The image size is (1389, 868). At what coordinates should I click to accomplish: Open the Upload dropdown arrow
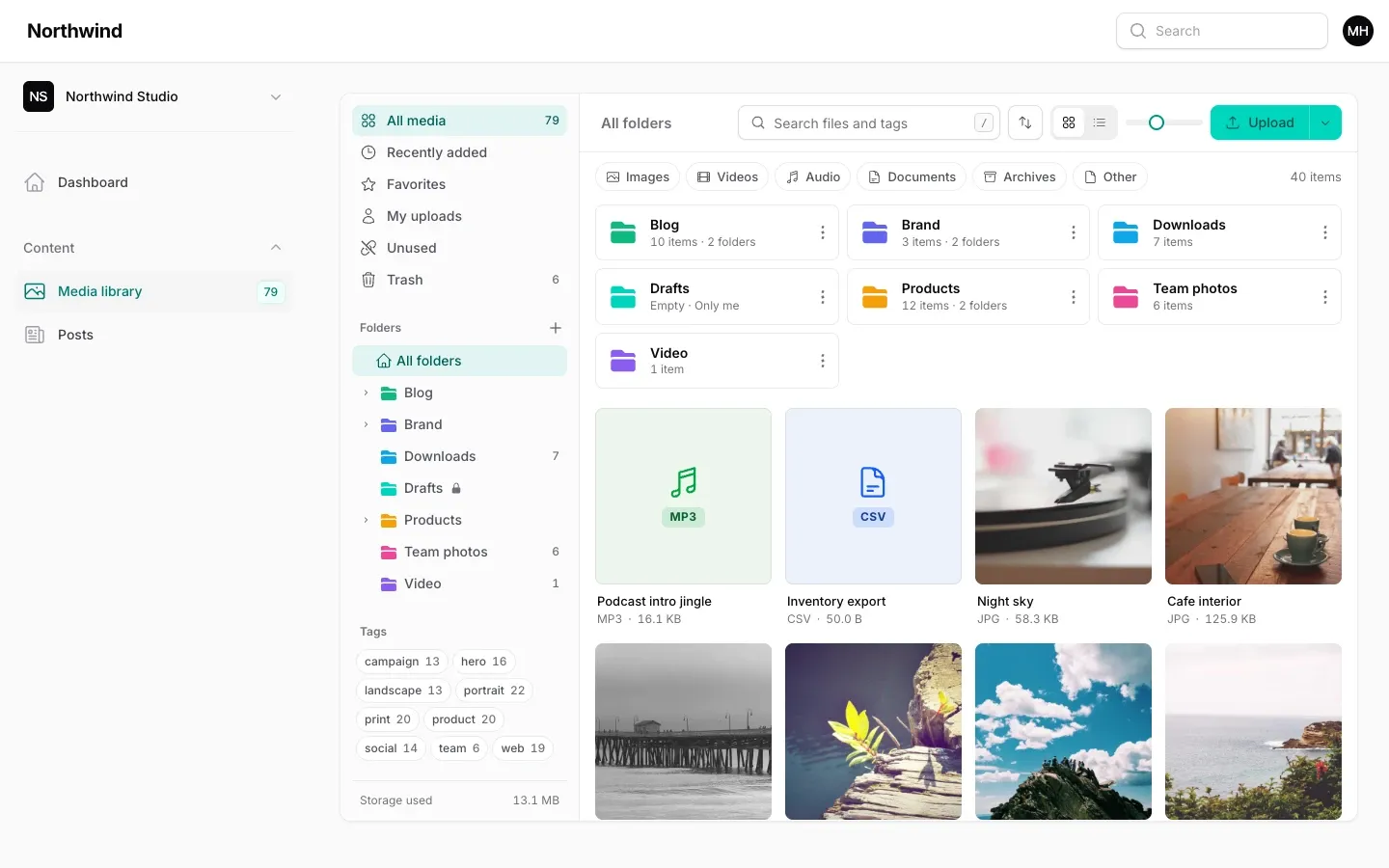(1325, 122)
